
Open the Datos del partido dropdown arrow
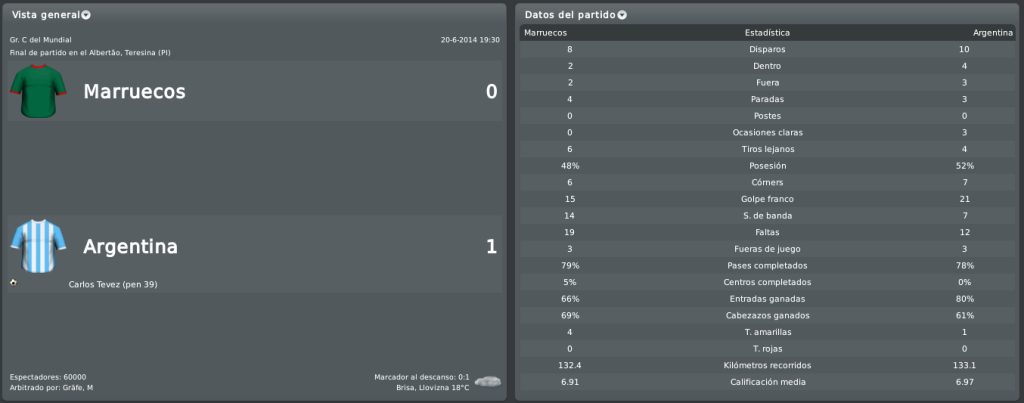[x=622, y=15]
